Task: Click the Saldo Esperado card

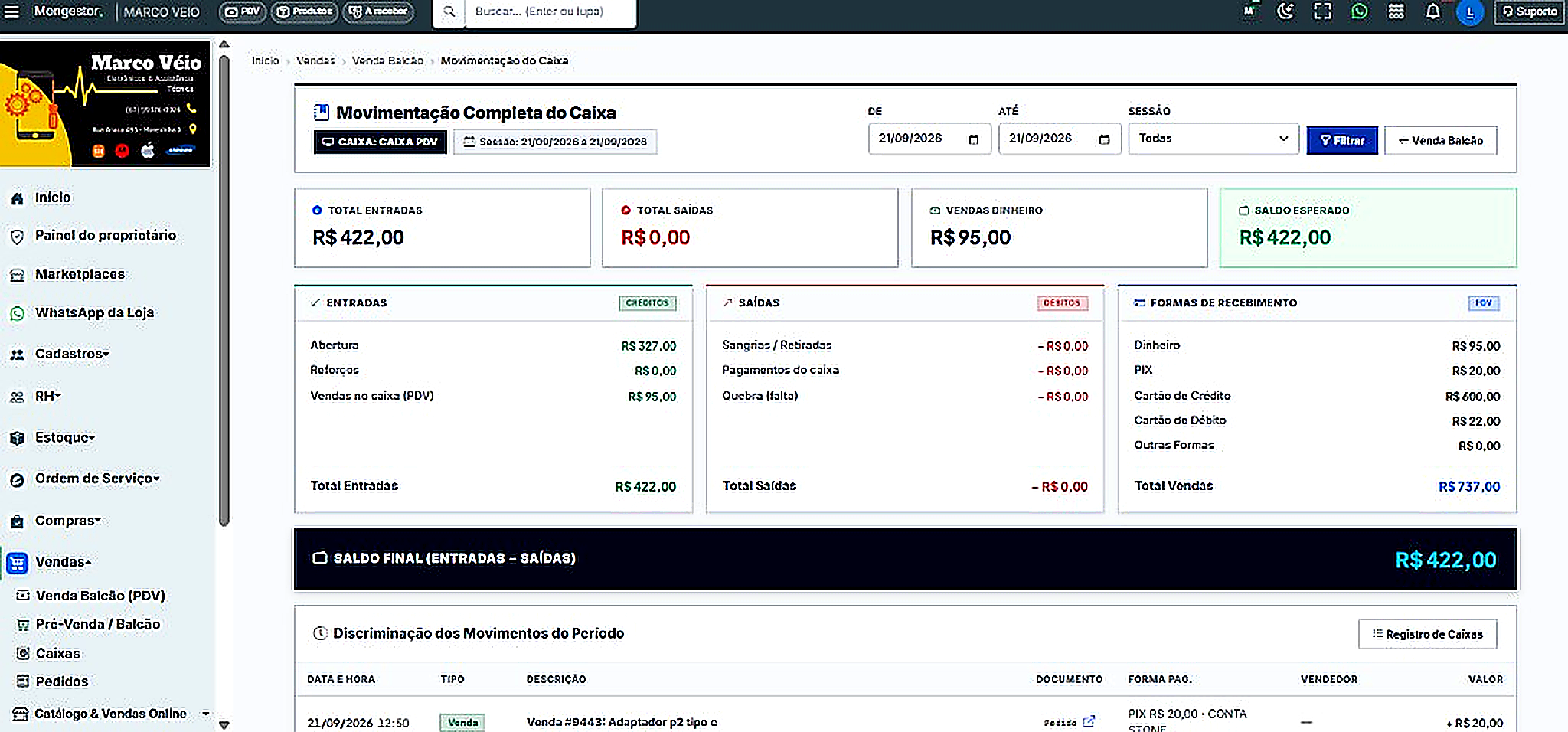Action: (x=1368, y=227)
